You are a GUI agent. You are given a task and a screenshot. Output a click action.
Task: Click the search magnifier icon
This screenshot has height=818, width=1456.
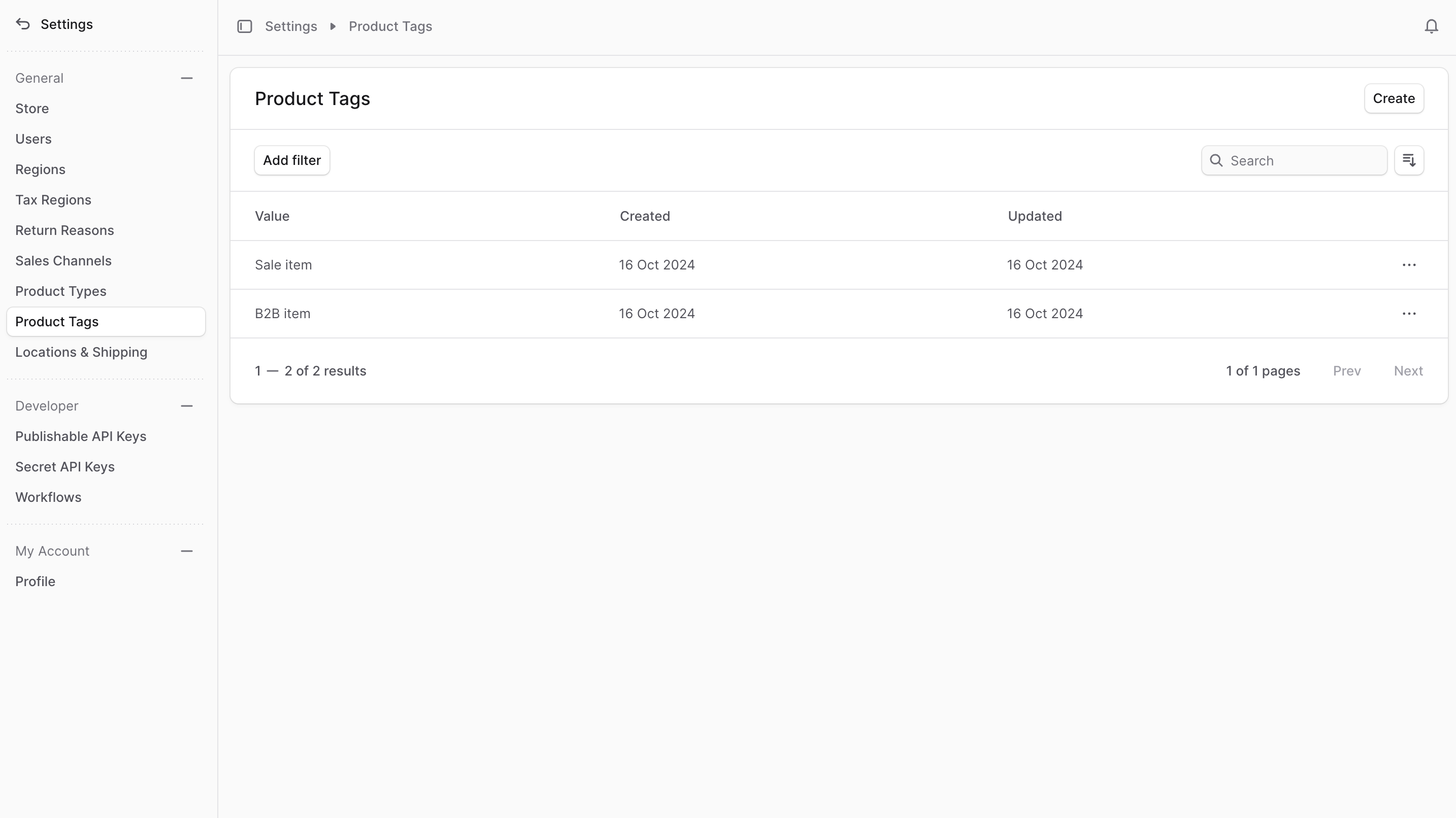pos(1216,160)
